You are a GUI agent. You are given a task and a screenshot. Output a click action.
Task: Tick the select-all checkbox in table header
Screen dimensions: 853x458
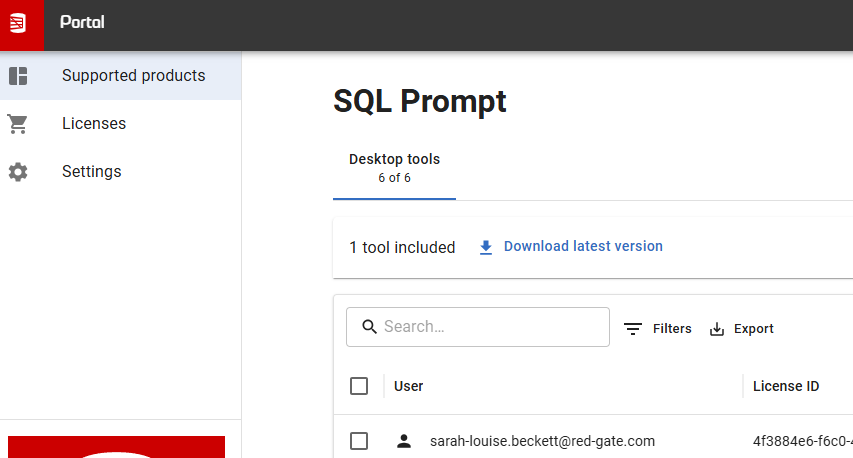[x=359, y=386]
